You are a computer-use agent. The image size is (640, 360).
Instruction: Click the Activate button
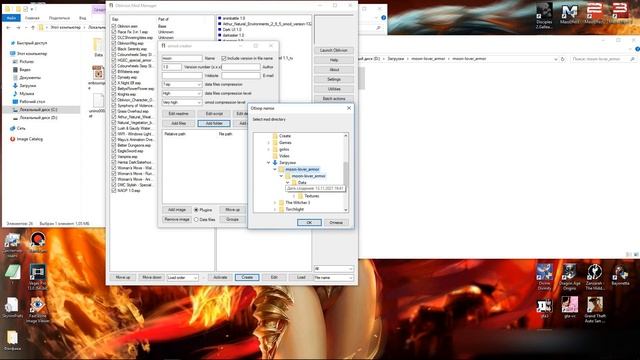[x=220, y=278]
